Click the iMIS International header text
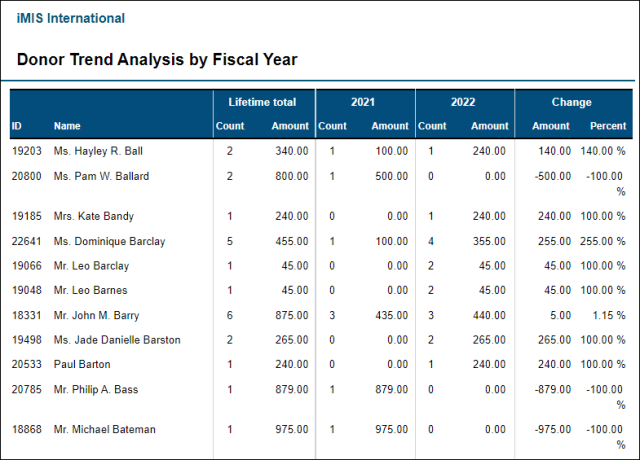 coord(71,18)
